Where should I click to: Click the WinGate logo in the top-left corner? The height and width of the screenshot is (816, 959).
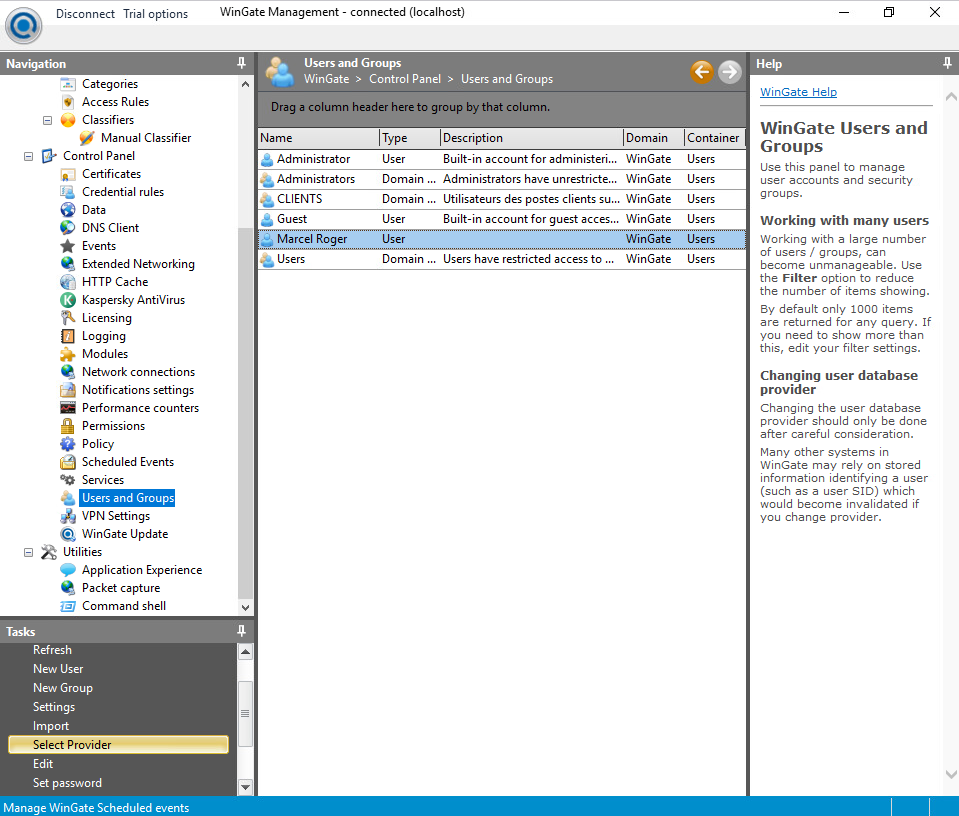coord(23,24)
